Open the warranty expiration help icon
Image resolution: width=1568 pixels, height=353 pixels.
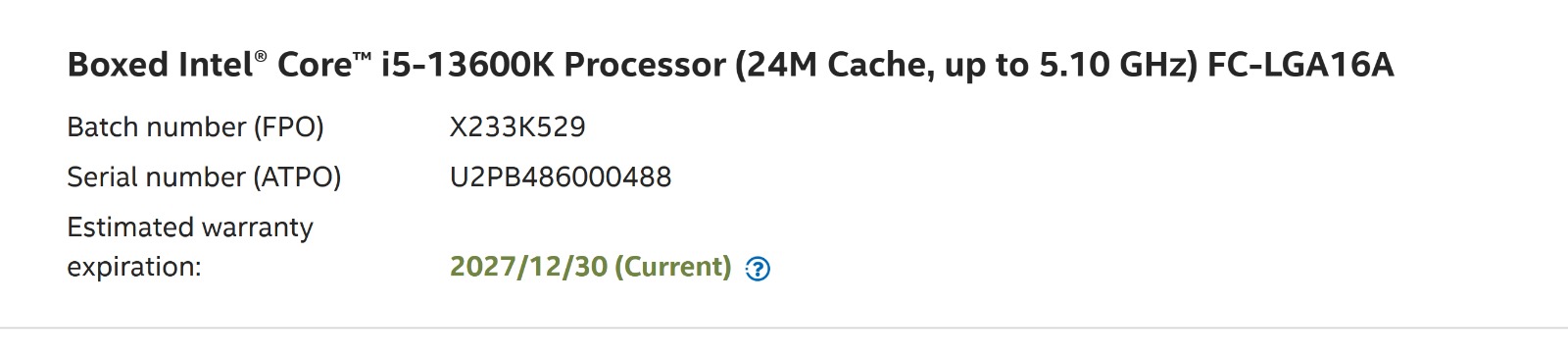pyautogui.click(x=758, y=269)
